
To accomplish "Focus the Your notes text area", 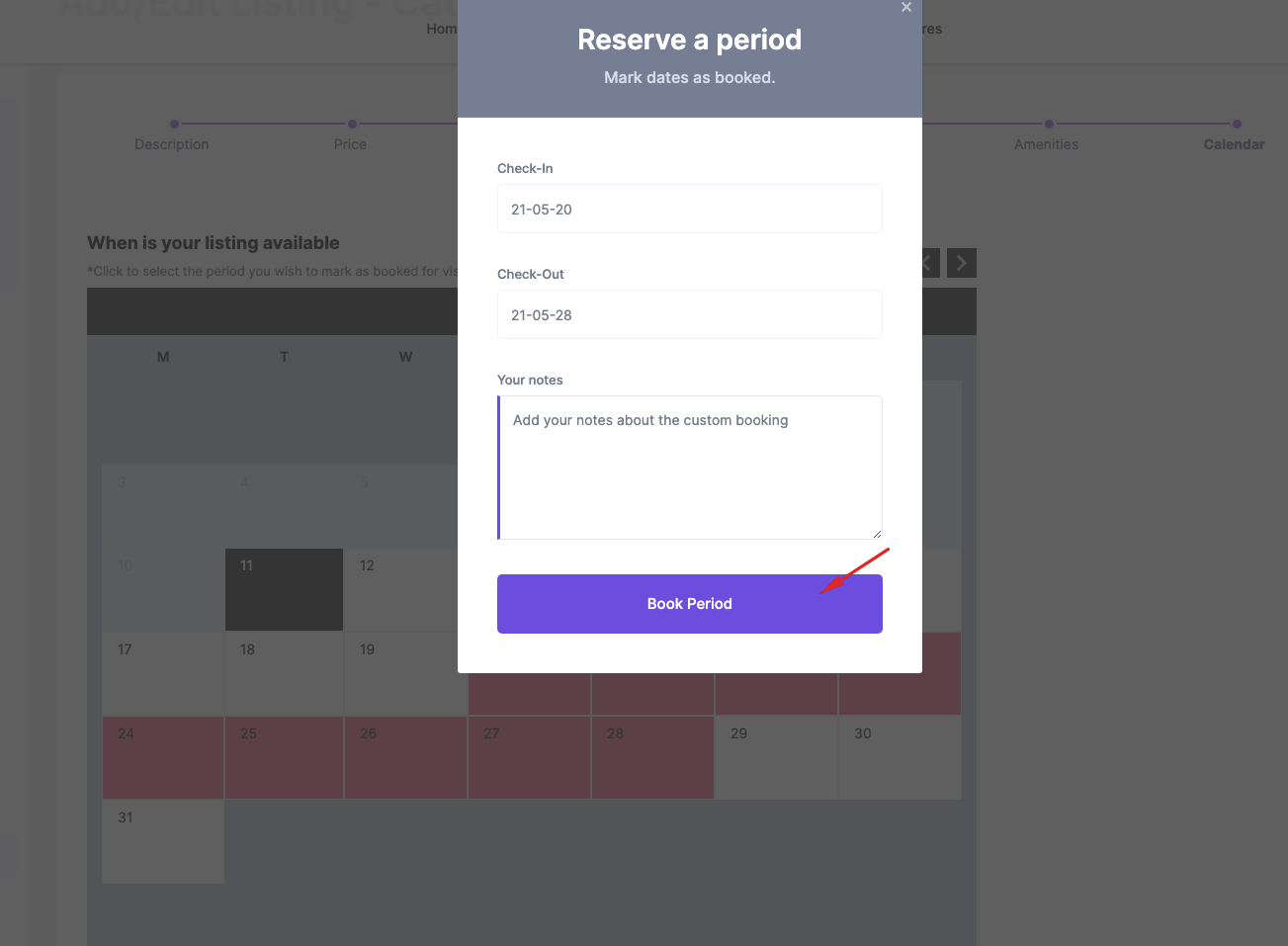I will 690,468.
